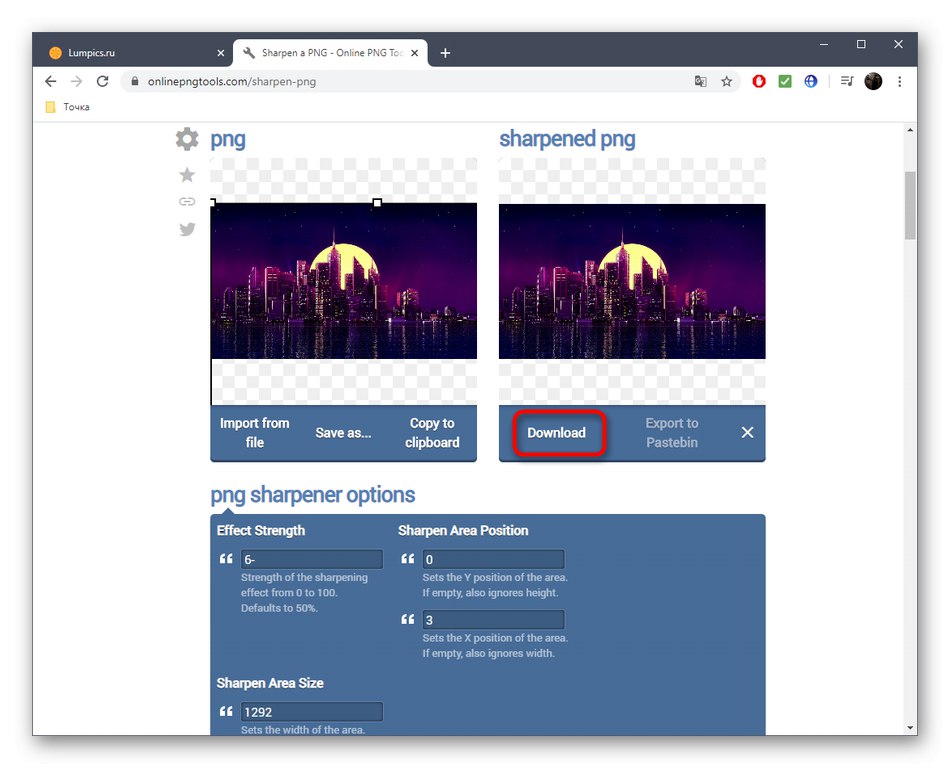Open the Chrome profile avatar menu

tap(872, 81)
